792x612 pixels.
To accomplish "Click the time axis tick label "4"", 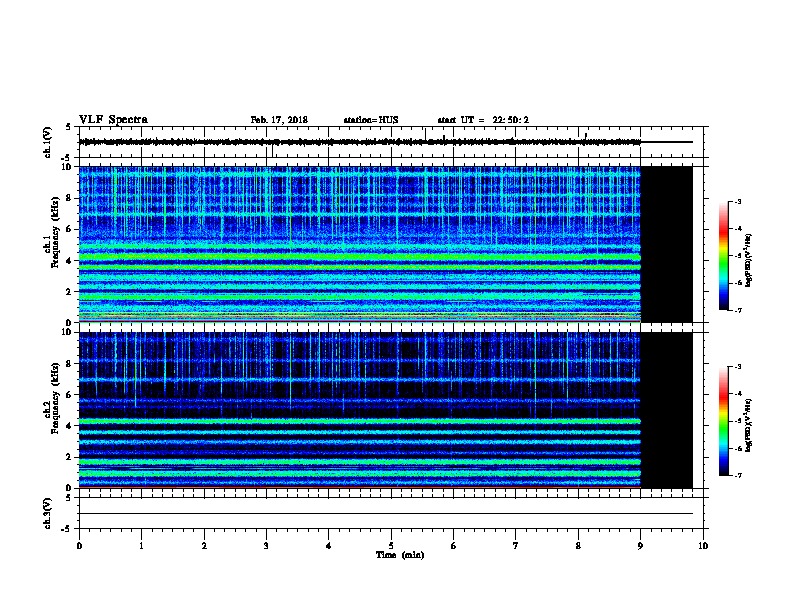I will click(329, 545).
